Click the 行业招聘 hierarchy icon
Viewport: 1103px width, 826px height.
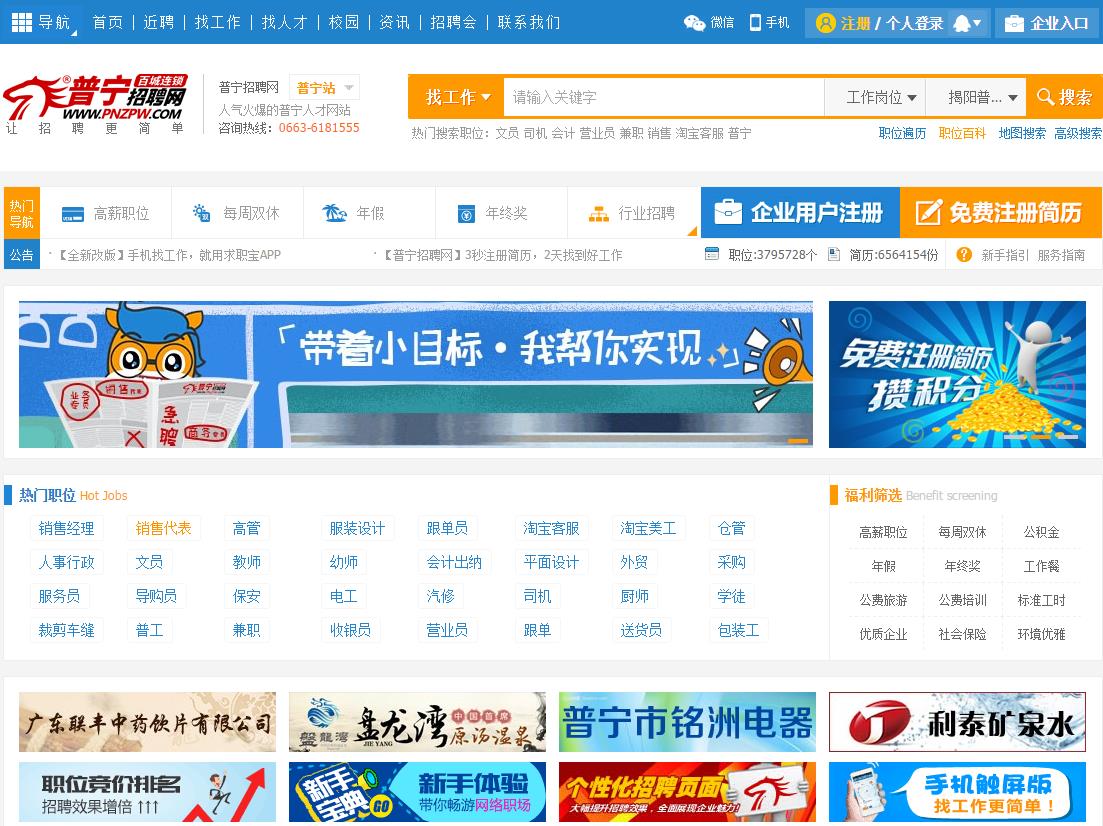[x=599, y=214]
